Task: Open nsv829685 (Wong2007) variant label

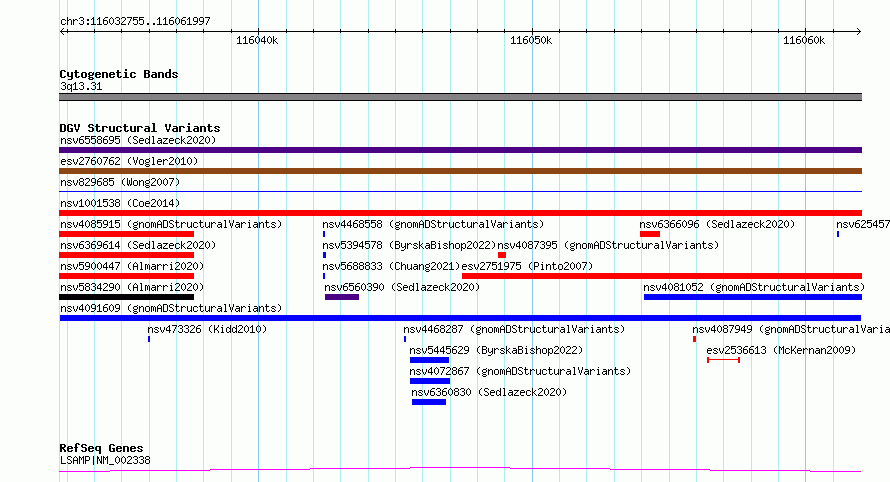Action: click(120, 182)
